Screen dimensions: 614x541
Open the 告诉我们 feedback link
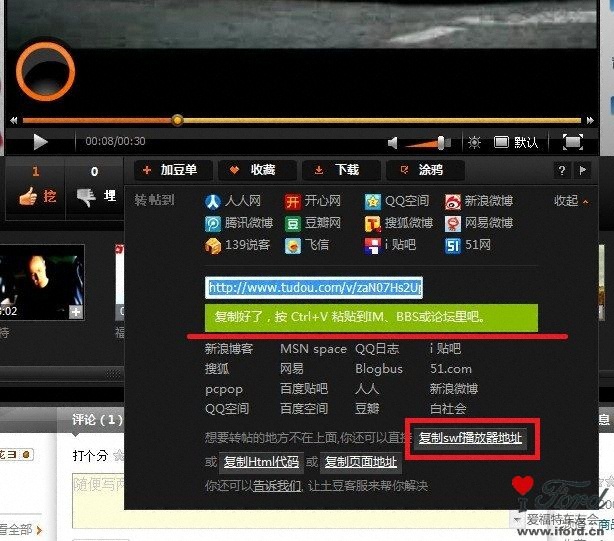pyautogui.click(x=277, y=486)
